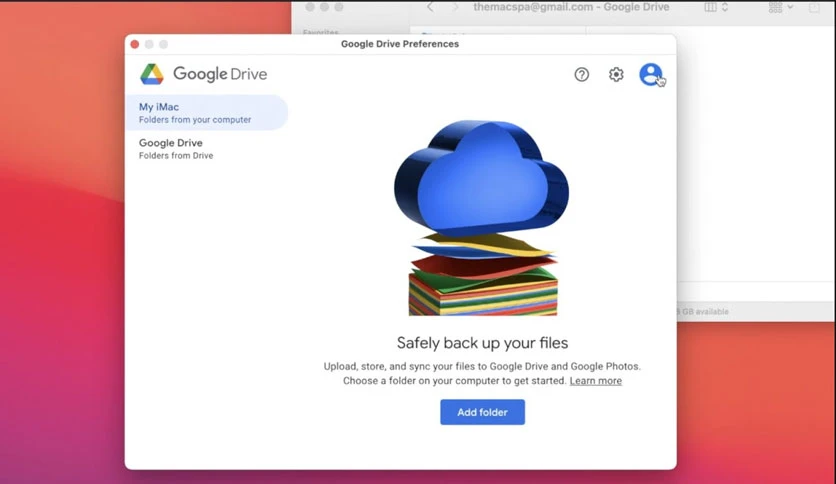Click the account profile avatar

(651, 74)
